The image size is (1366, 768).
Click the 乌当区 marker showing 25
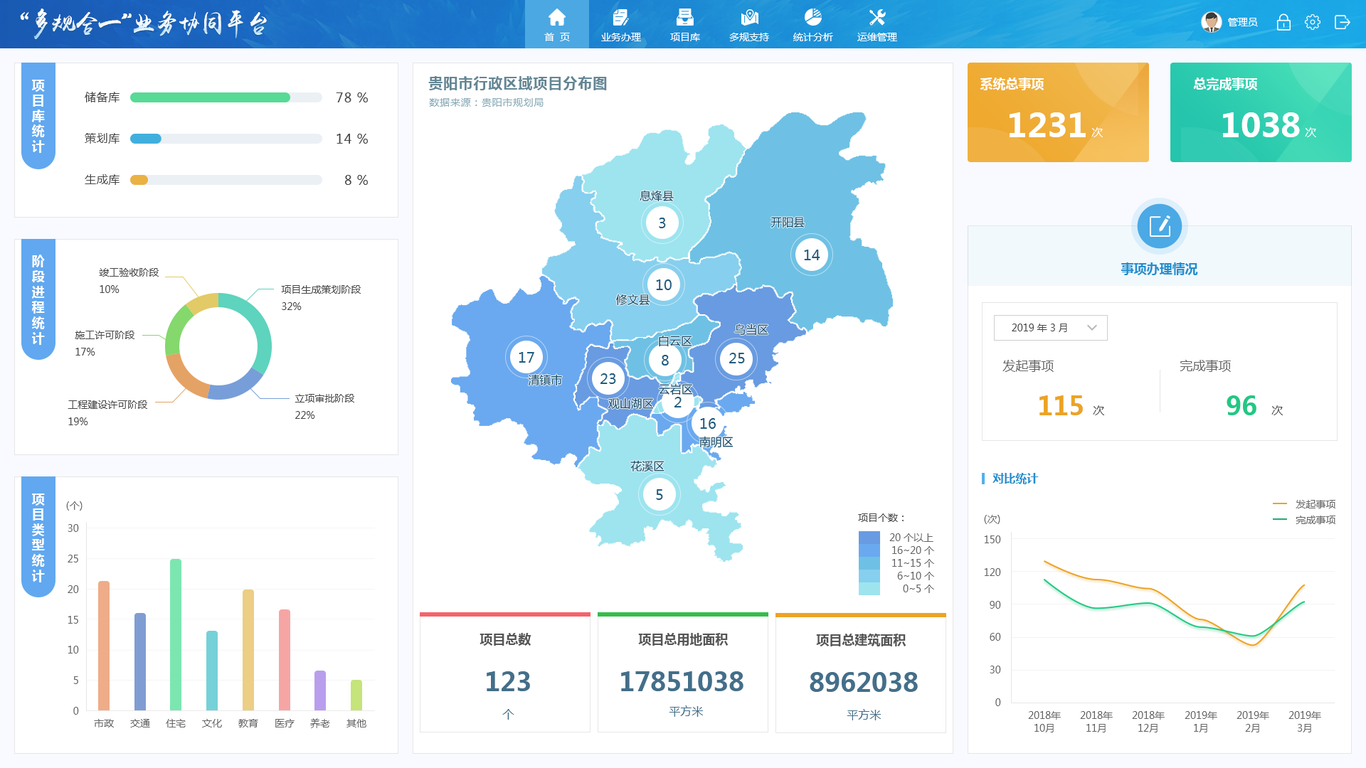(737, 358)
